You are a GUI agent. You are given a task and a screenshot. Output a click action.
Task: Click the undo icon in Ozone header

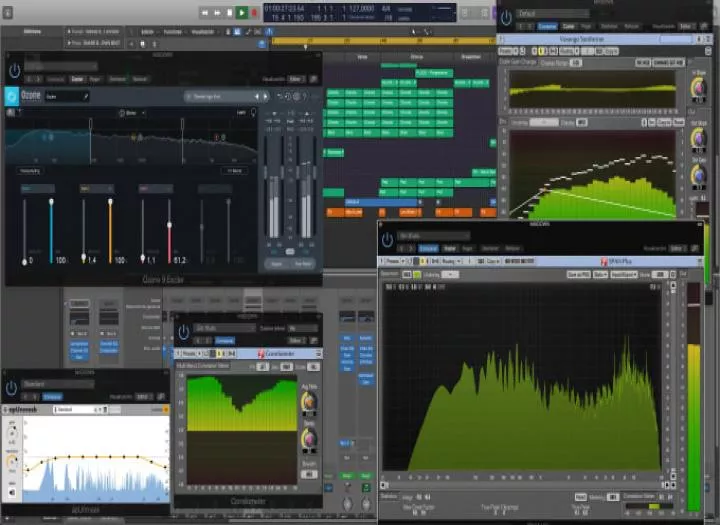(280, 96)
